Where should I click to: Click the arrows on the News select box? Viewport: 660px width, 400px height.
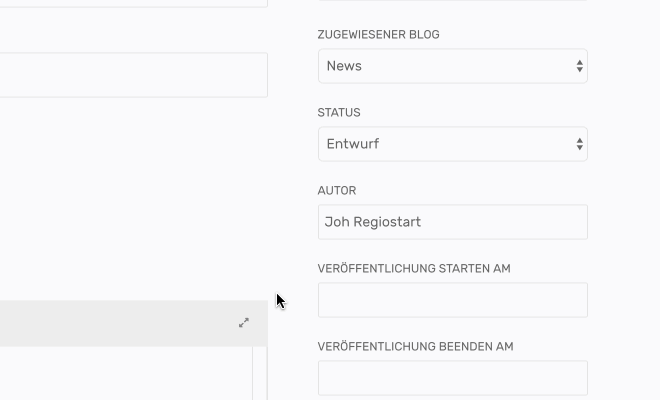point(579,66)
